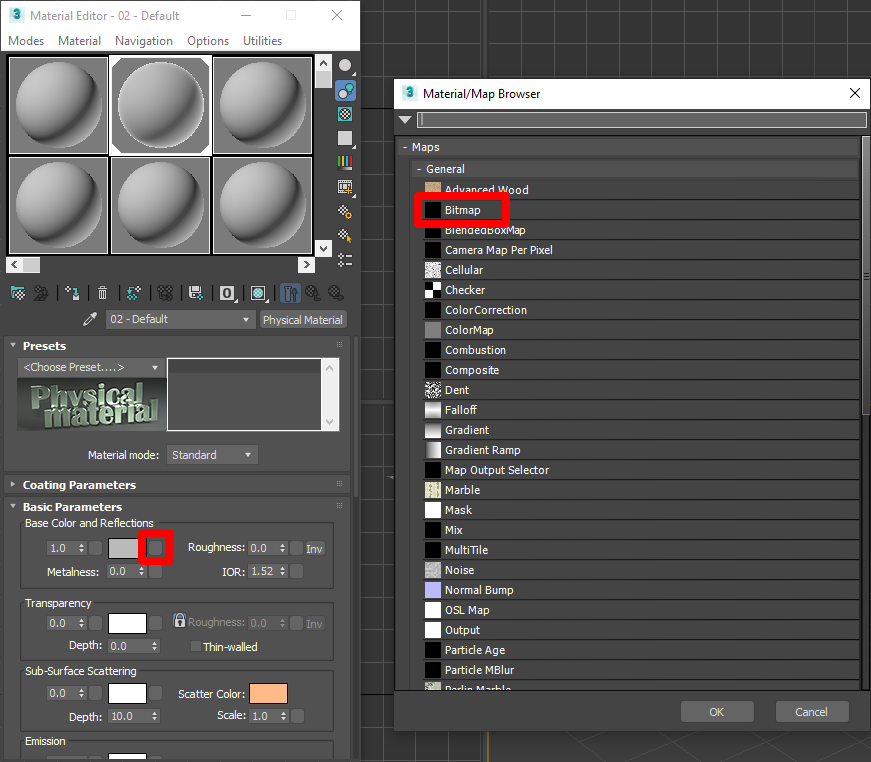Click Go Forward to Sibling icon
This screenshot has height=762, width=871.
(x=336, y=293)
